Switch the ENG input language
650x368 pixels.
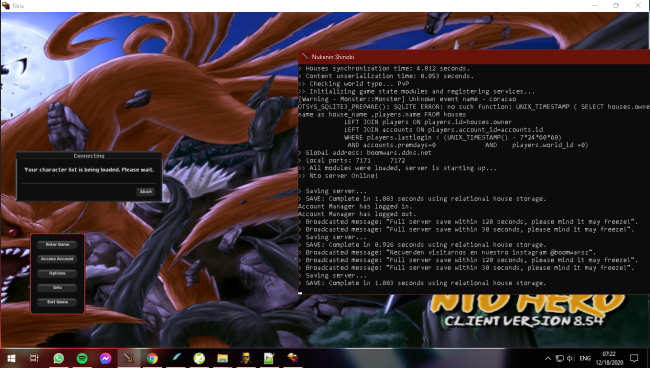pyautogui.click(x=585, y=358)
